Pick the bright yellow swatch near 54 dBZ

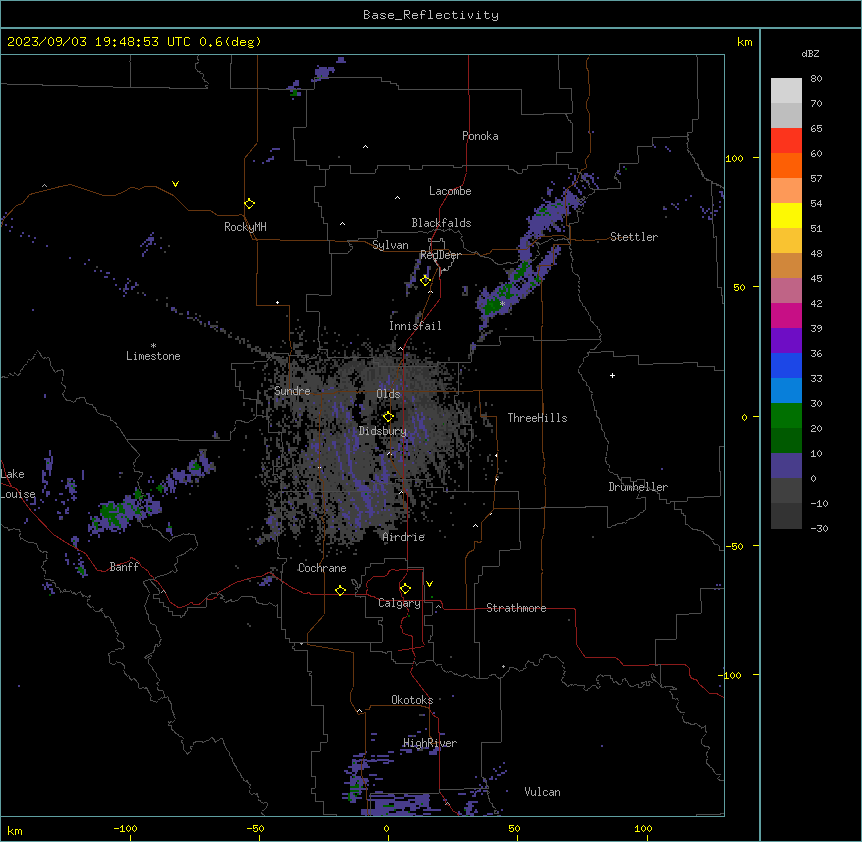click(x=786, y=215)
